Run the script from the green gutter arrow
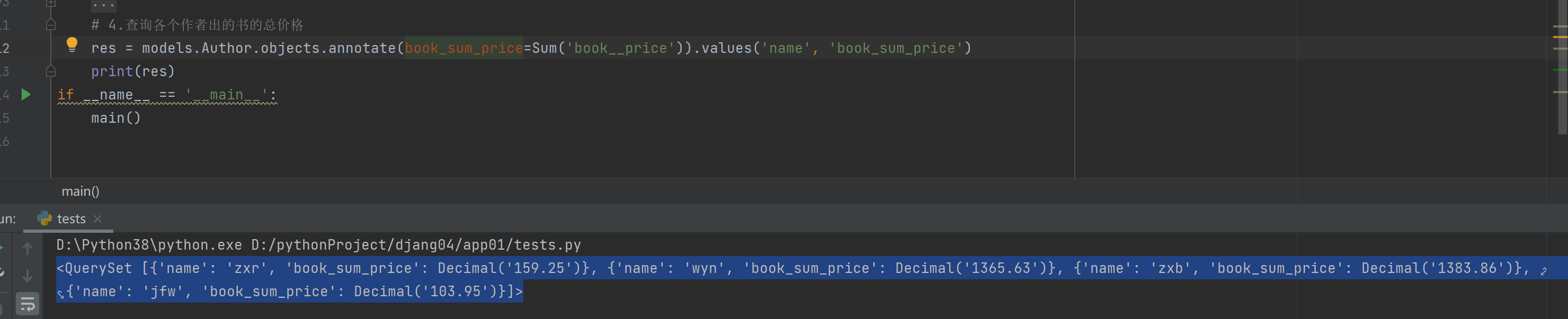Image resolution: width=1568 pixels, height=319 pixels. [x=25, y=94]
